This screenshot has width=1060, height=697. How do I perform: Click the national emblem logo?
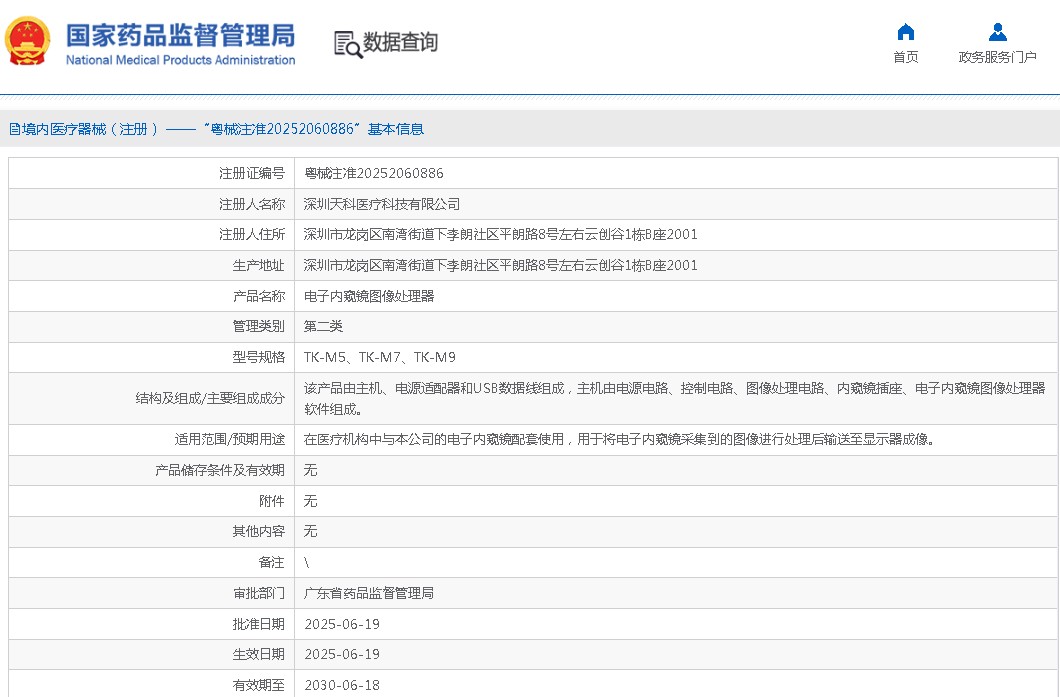point(28,41)
